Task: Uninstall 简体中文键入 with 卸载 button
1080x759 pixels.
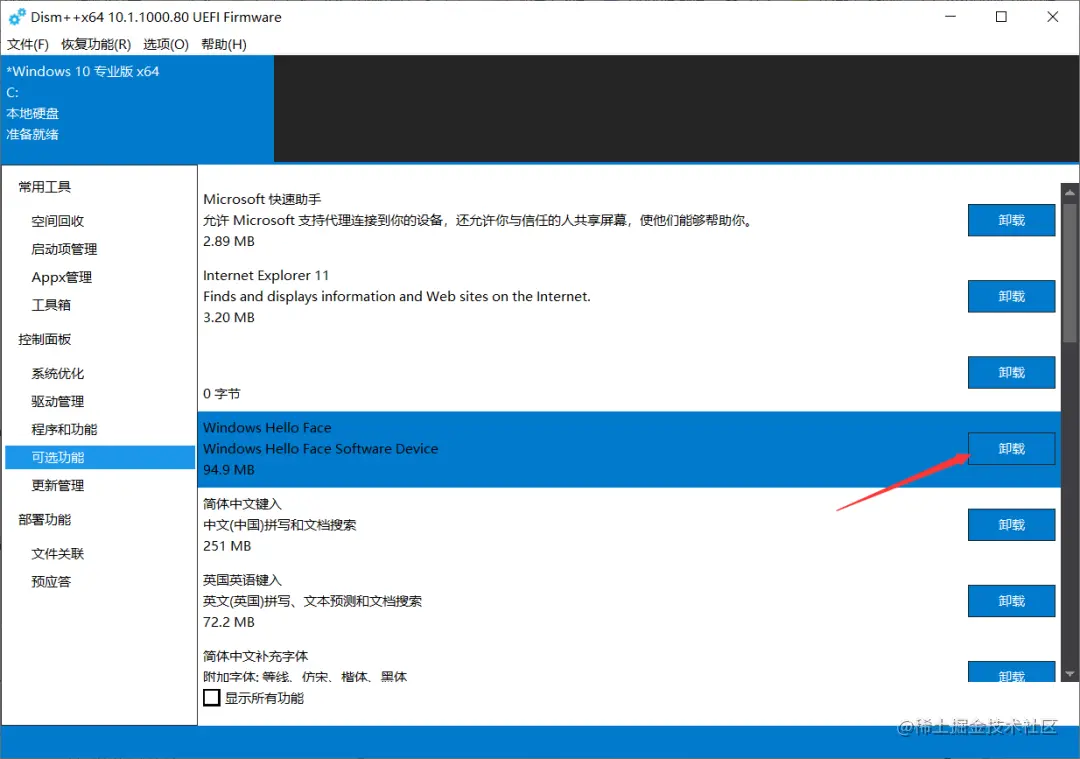Action: [x=1011, y=525]
